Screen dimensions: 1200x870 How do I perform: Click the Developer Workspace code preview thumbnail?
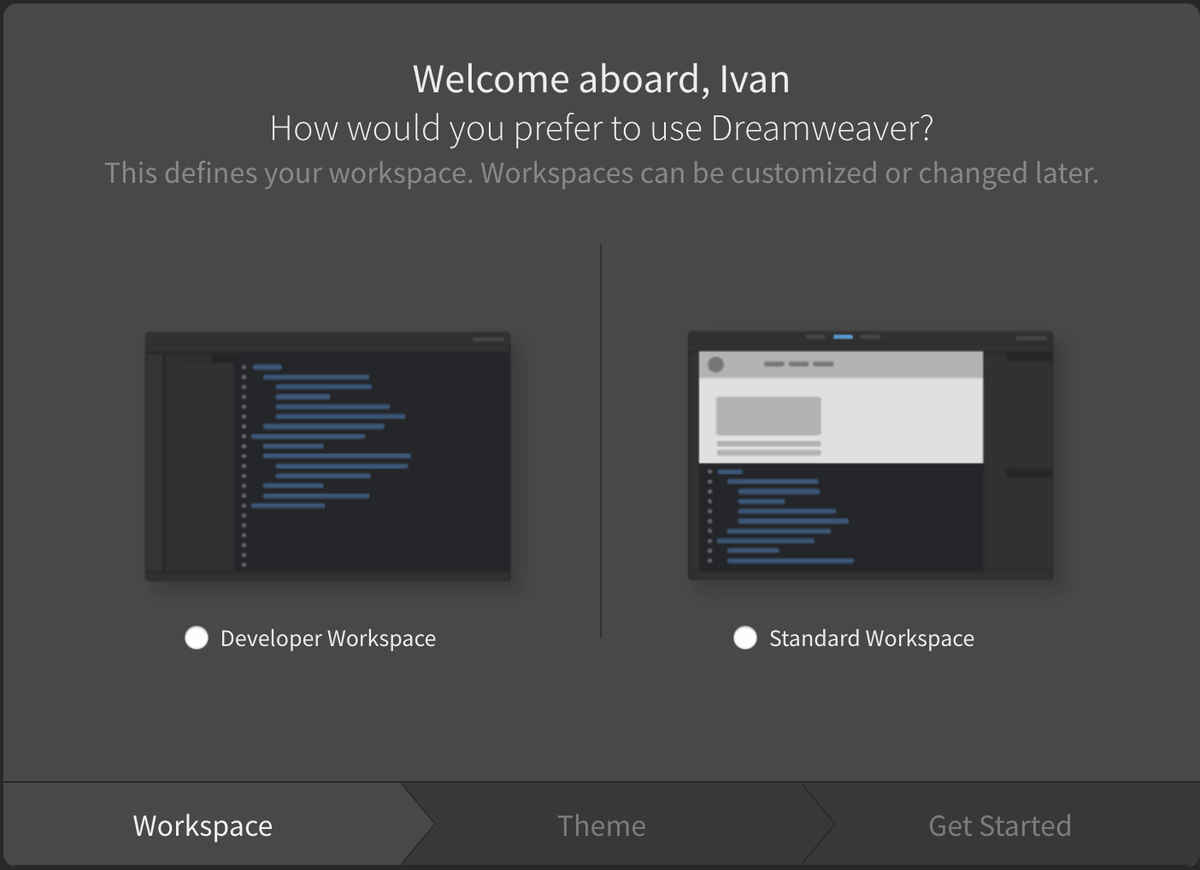coord(327,455)
